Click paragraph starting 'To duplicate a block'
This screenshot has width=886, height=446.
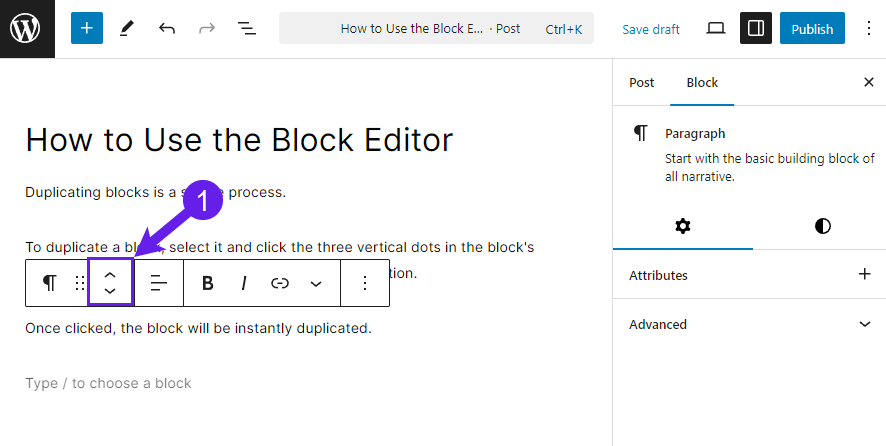pyautogui.click(x=280, y=247)
